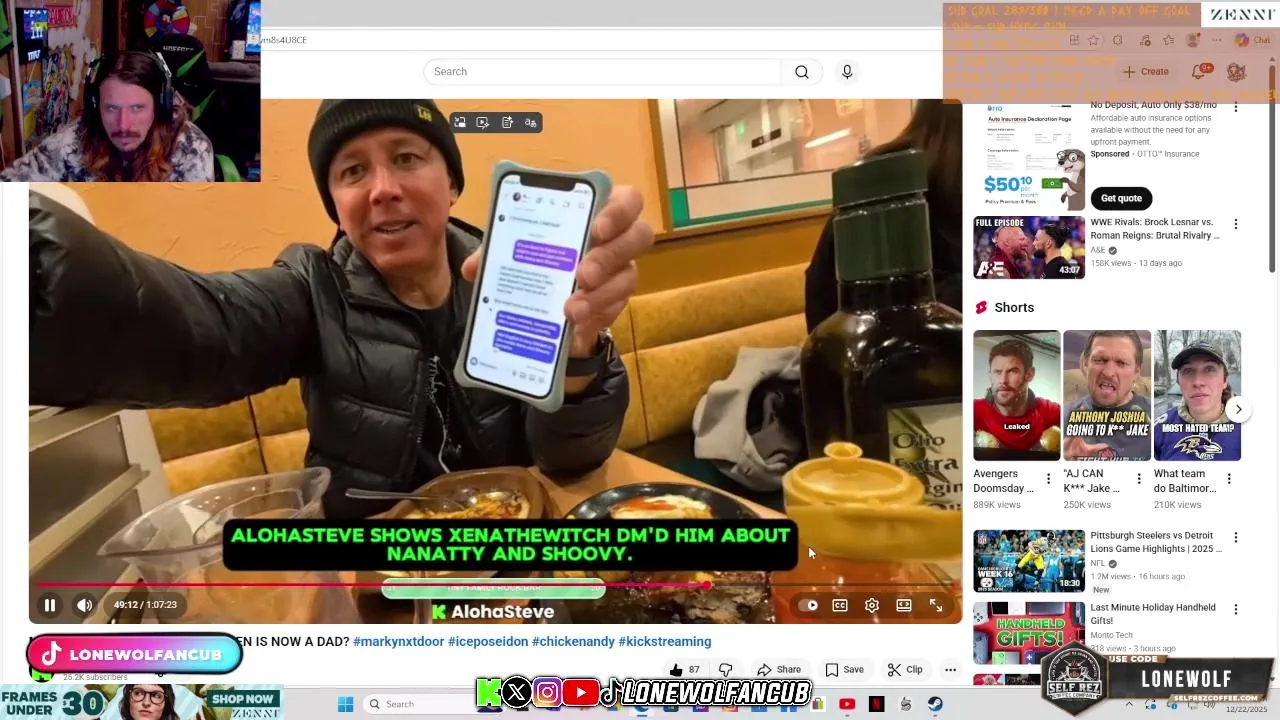Open YouTube app in taskbar

847,704
